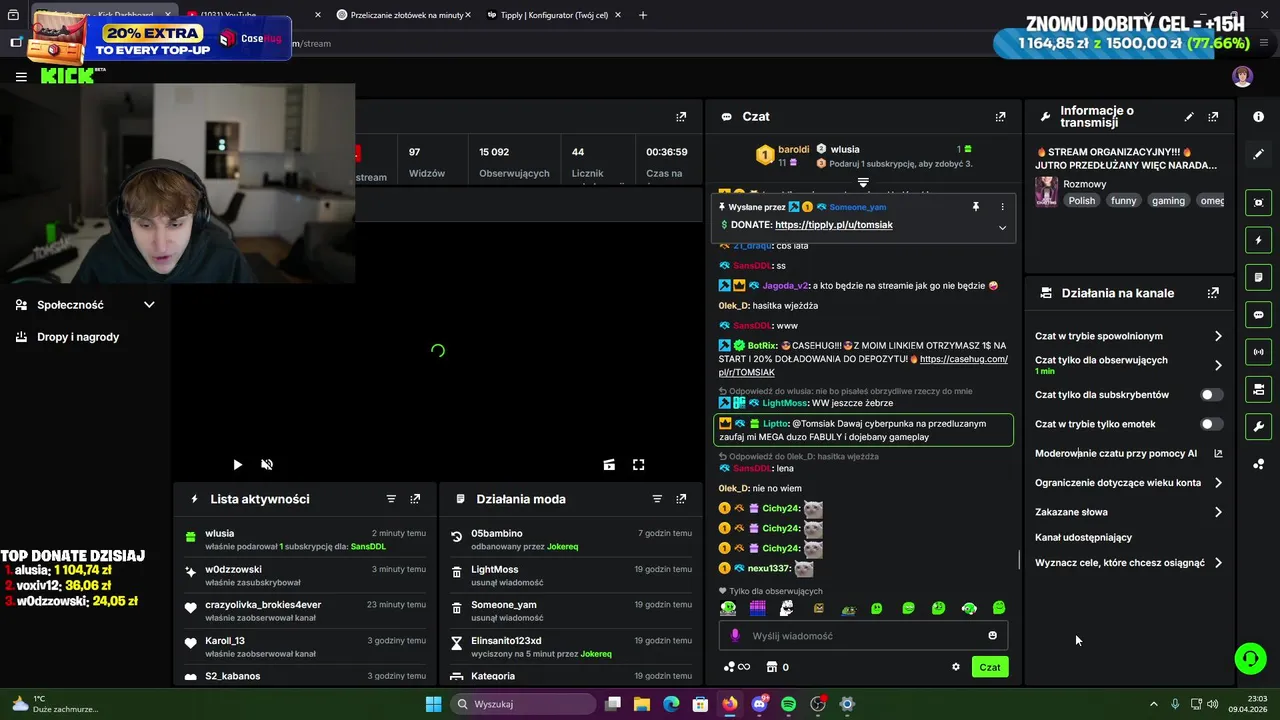Screen dimensions: 1280x720
Task: Focus the Wyślij wiadomość chat input
Action: tap(863, 636)
